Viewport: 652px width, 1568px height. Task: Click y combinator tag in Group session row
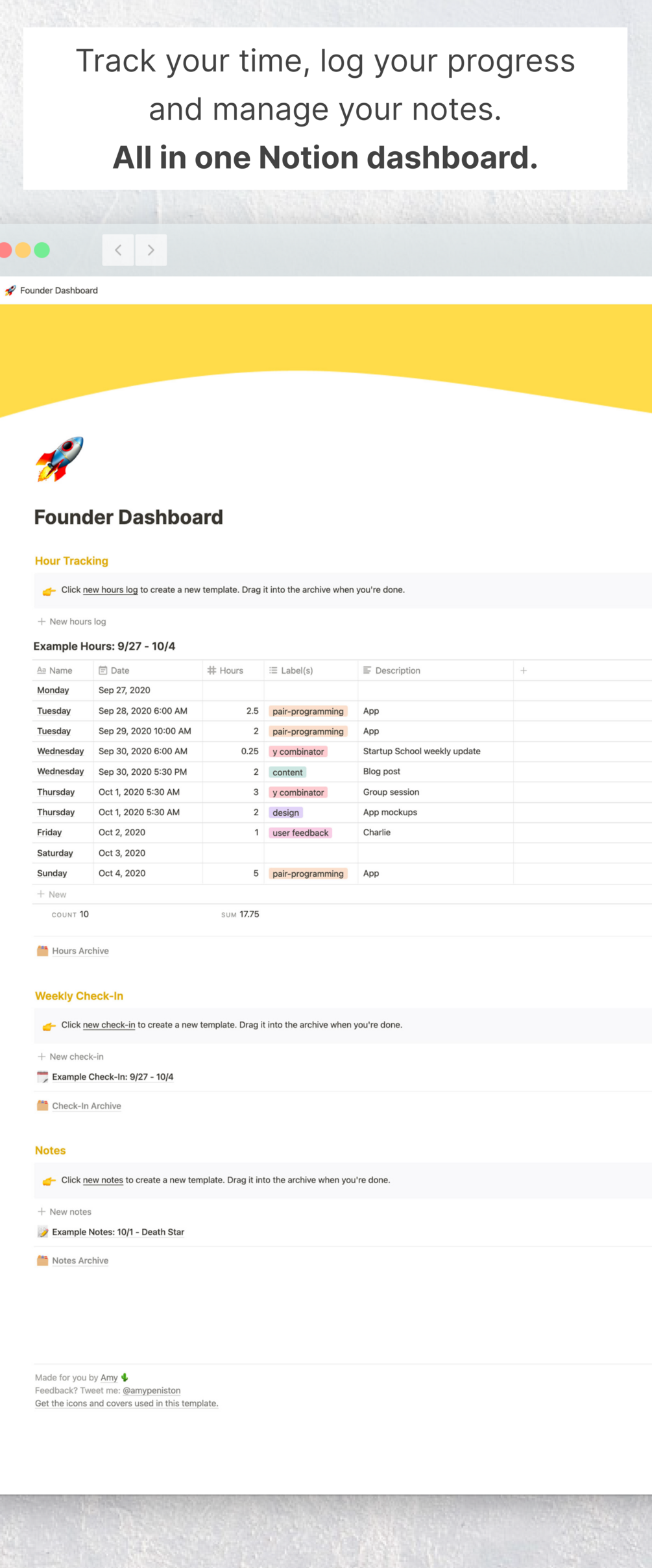(298, 792)
